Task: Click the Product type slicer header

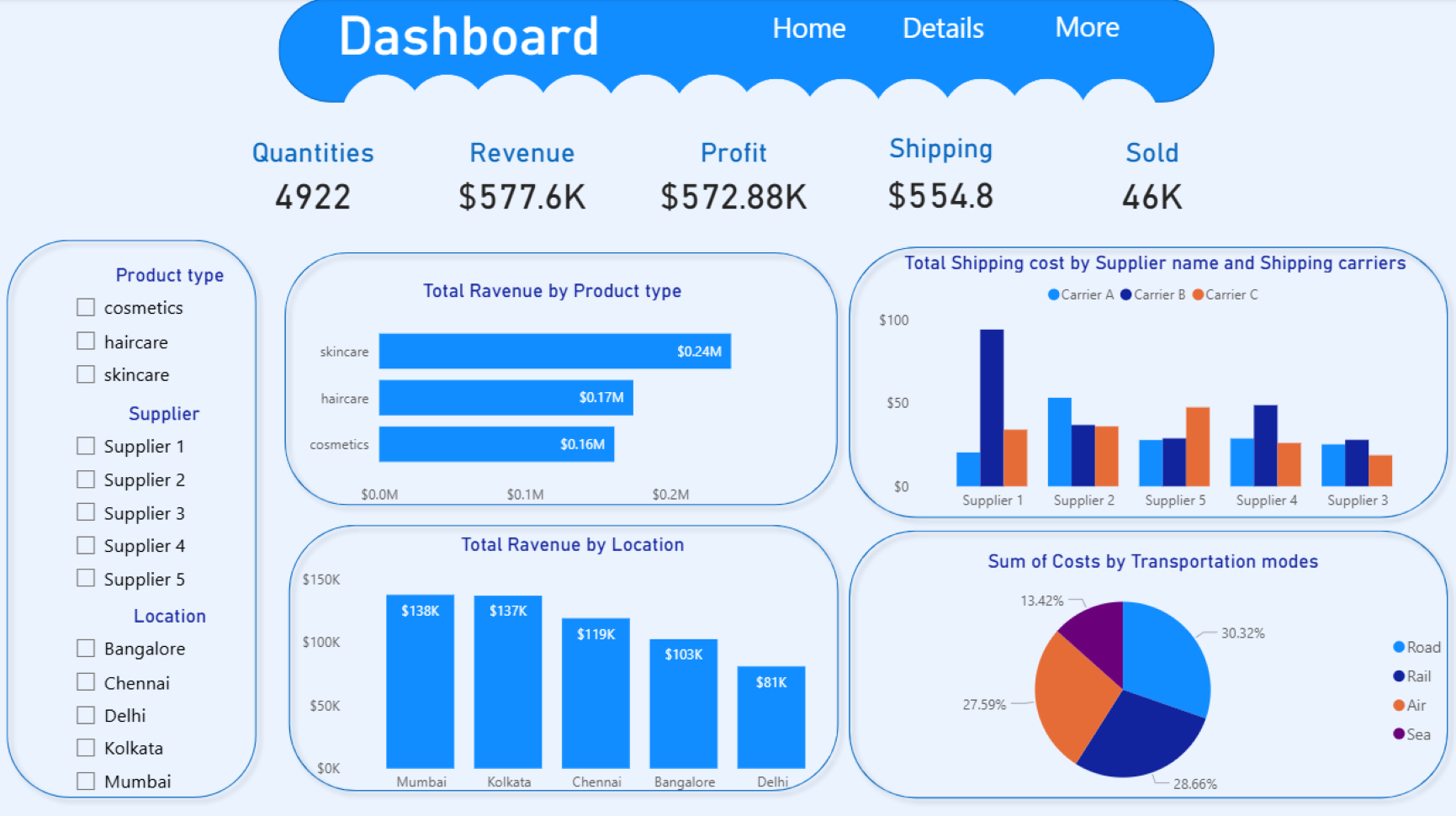Action: click(169, 275)
